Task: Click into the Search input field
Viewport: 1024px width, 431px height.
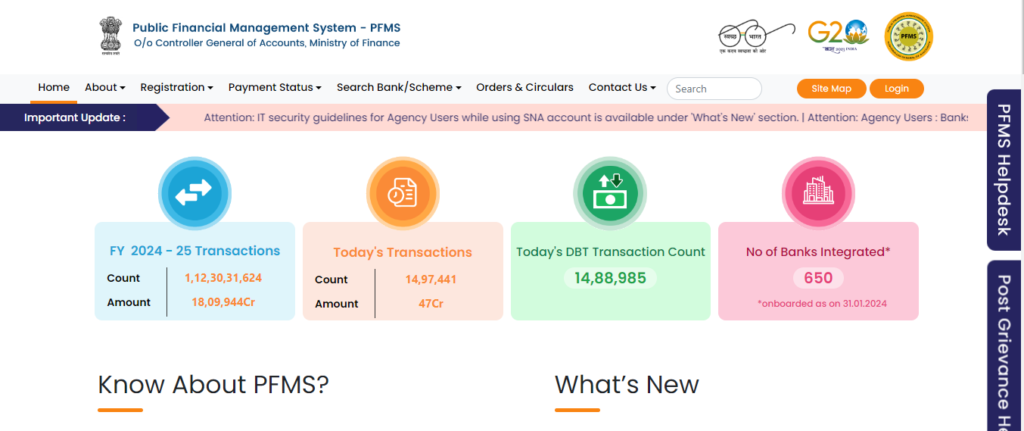Action: [x=714, y=89]
